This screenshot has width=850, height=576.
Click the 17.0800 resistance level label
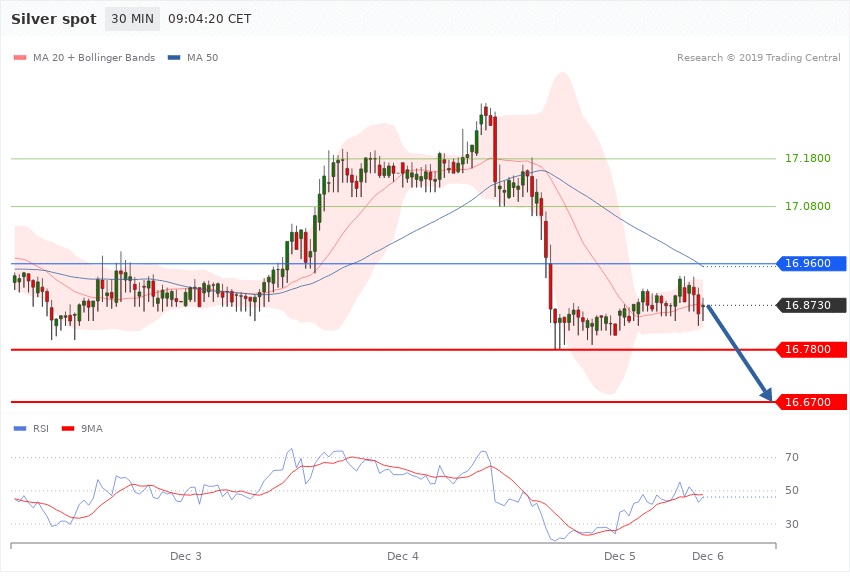coord(808,207)
